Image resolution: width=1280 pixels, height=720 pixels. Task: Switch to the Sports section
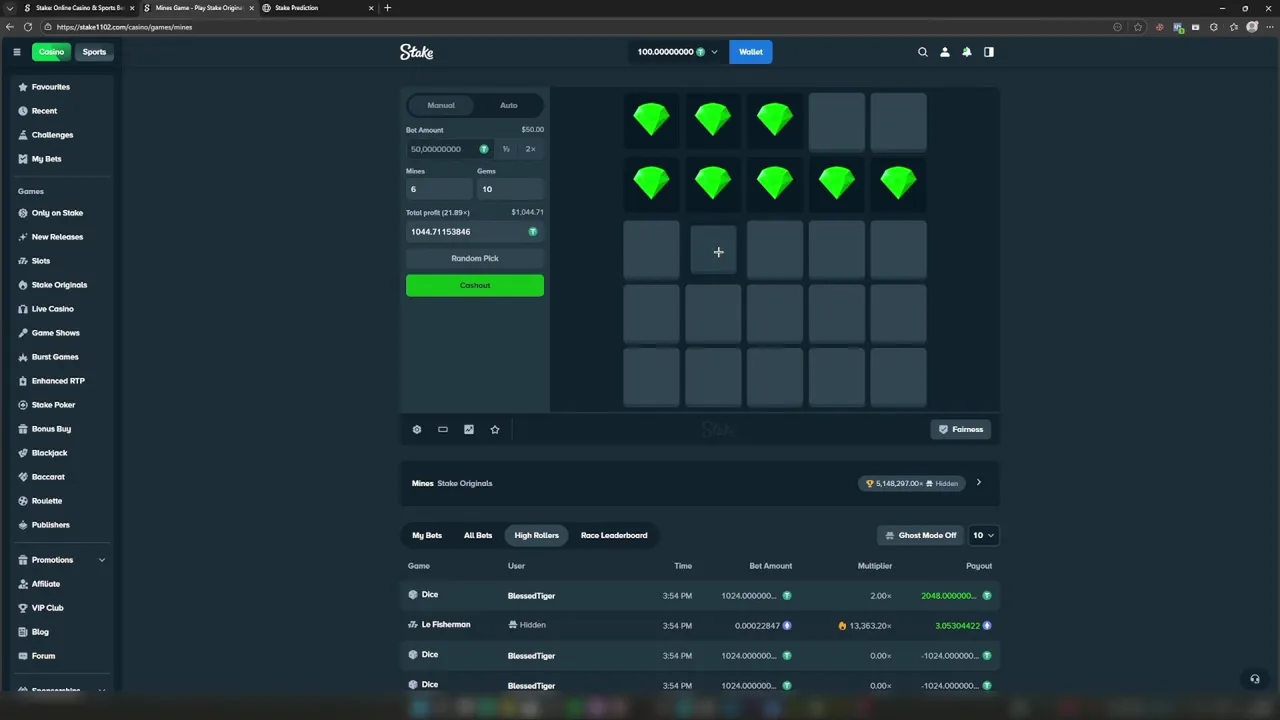click(x=94, y=52)
